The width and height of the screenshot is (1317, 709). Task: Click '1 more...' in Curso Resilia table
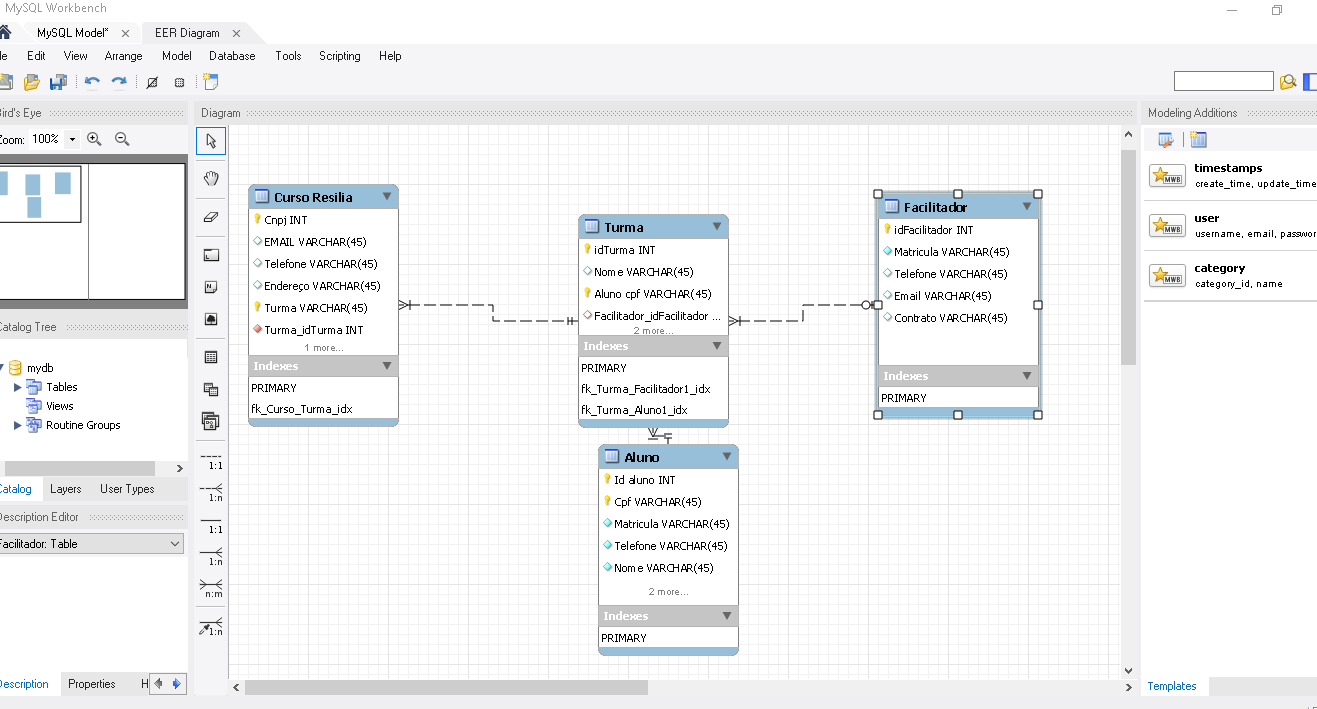[323, 348]
